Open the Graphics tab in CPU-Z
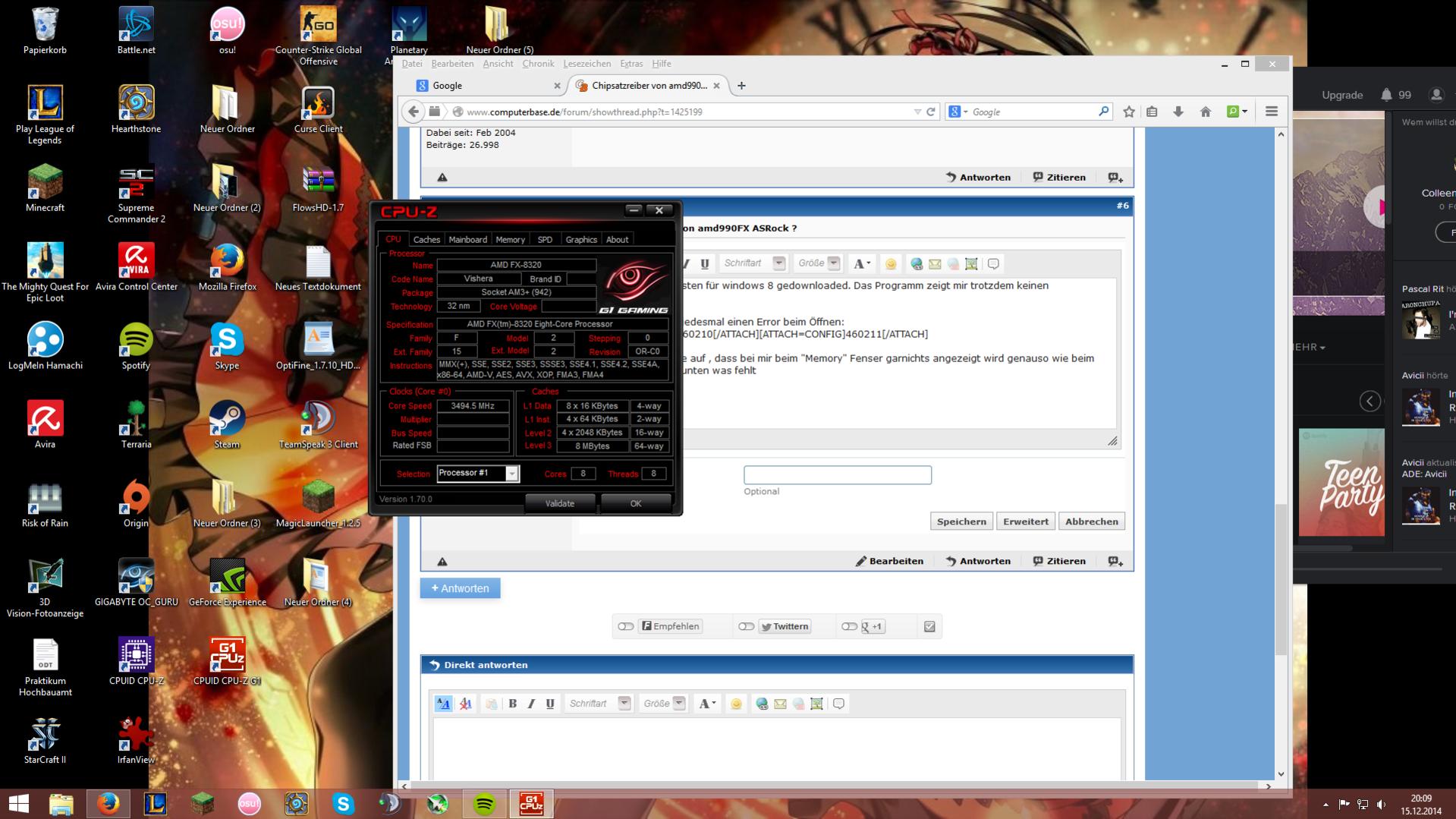This screenshot has height=819, width=1456. [x=581, y=239]
